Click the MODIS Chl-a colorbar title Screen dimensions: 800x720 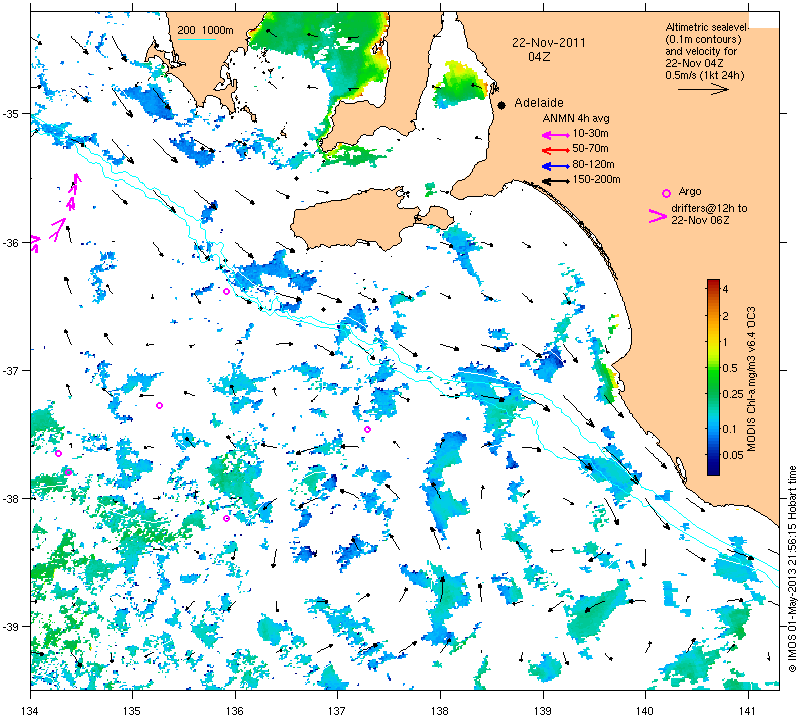pos(751,379)
